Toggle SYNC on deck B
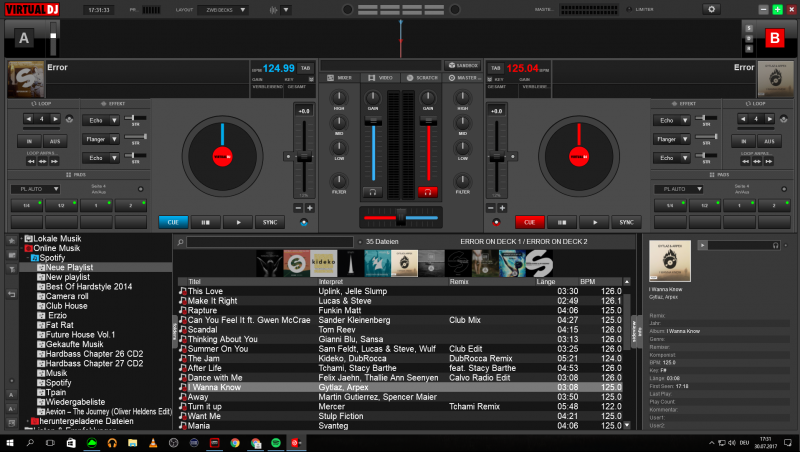This screenshot has height=452, width=800. tap(627, 222)
